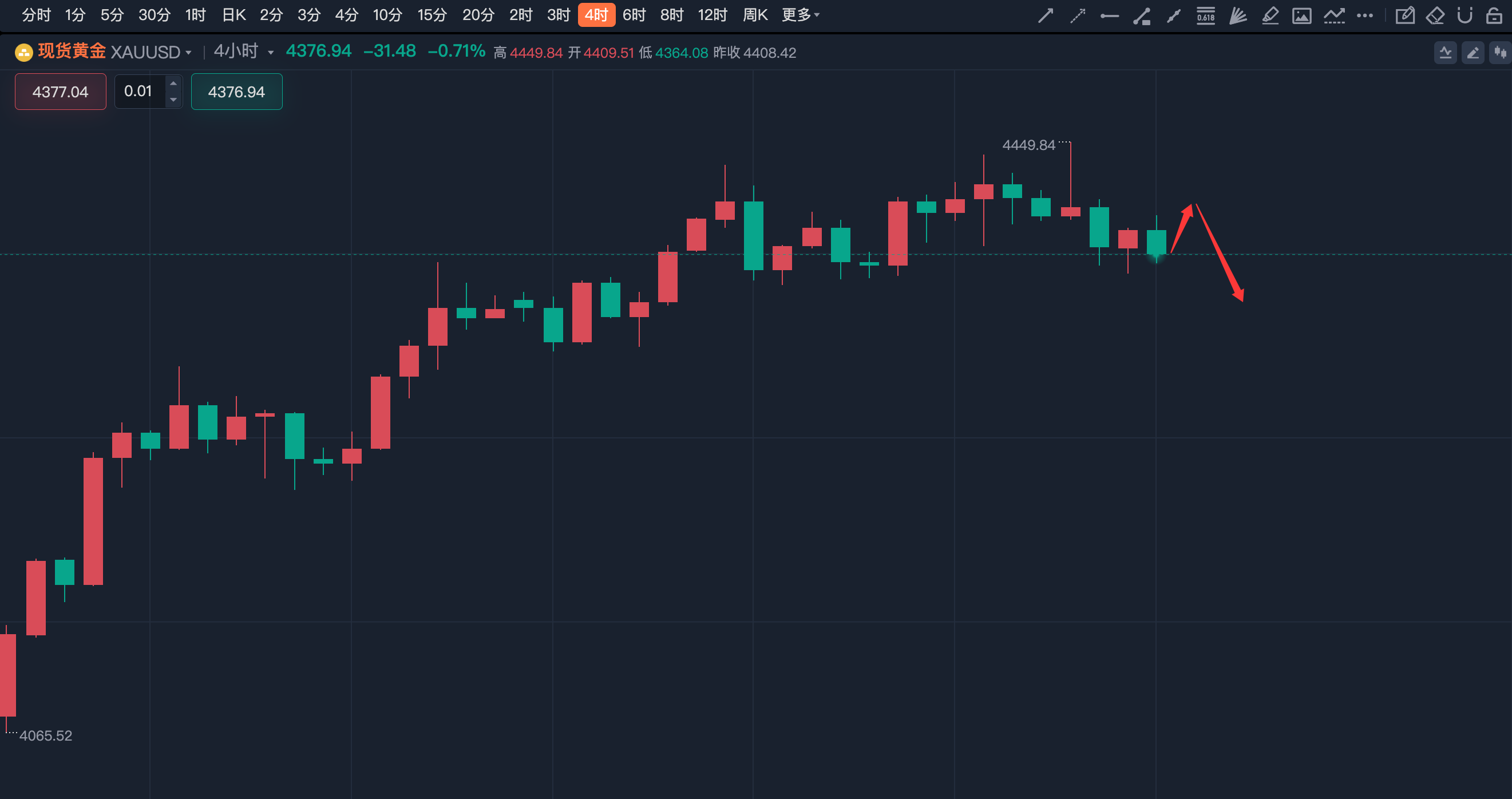Click the 4065.52 chart low label
The height and width of the screenshot is (799, 1512).
pyautogui.click(x=46, y=735)
